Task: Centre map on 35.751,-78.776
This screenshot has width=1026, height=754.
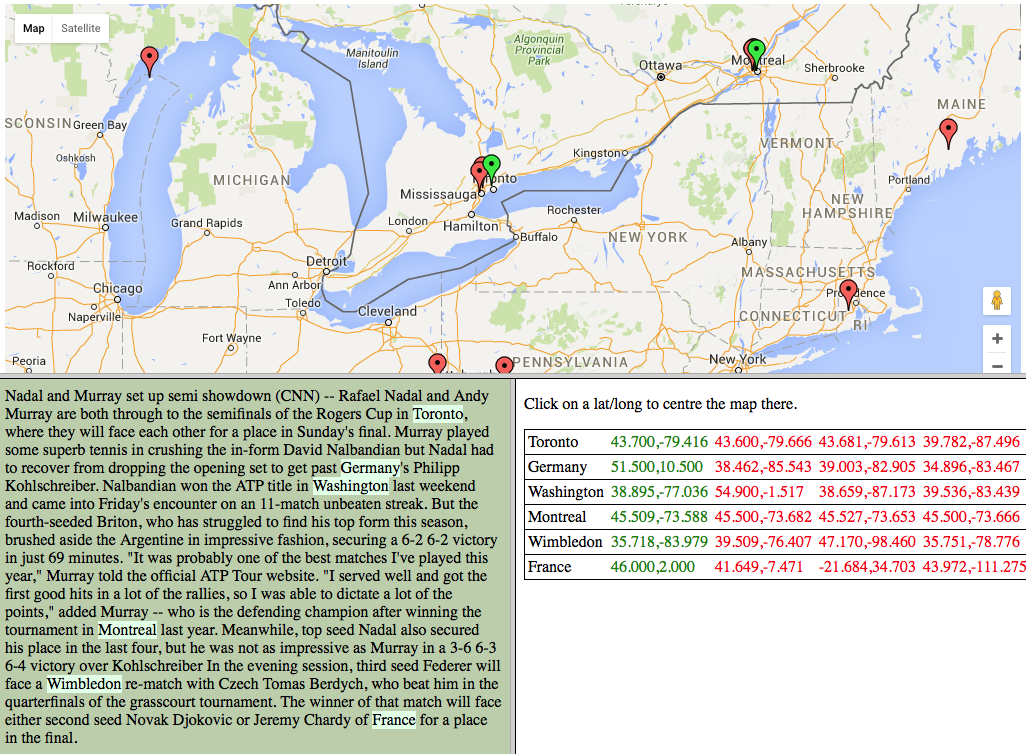Action: pyautogui.click(x=971, y=542)
